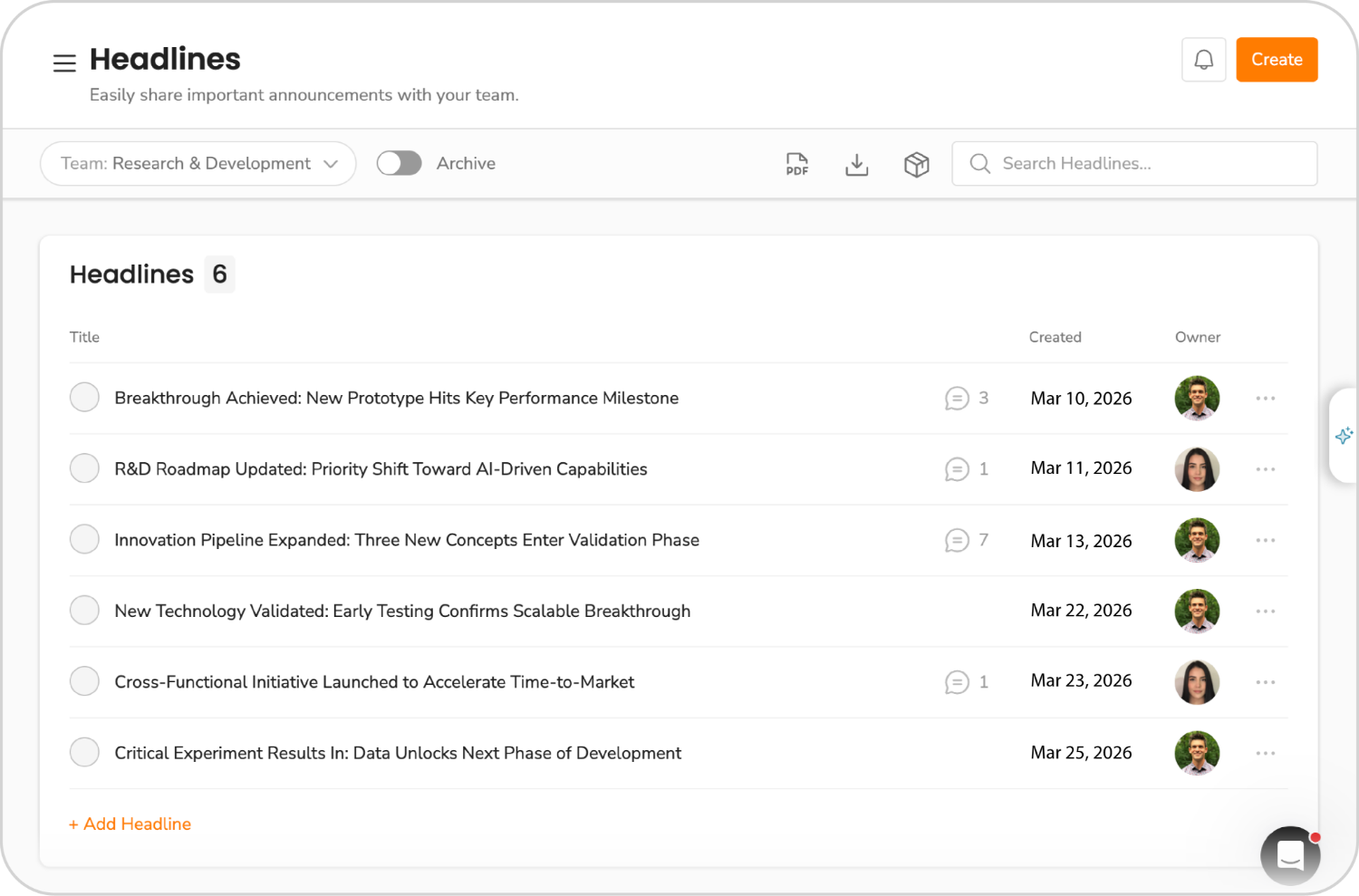The height and width of the screenshot is (896, 1359).
Task: Mark Critical Experiment Results via its circle
Action: pyautogui.click(x=84, y=752)
